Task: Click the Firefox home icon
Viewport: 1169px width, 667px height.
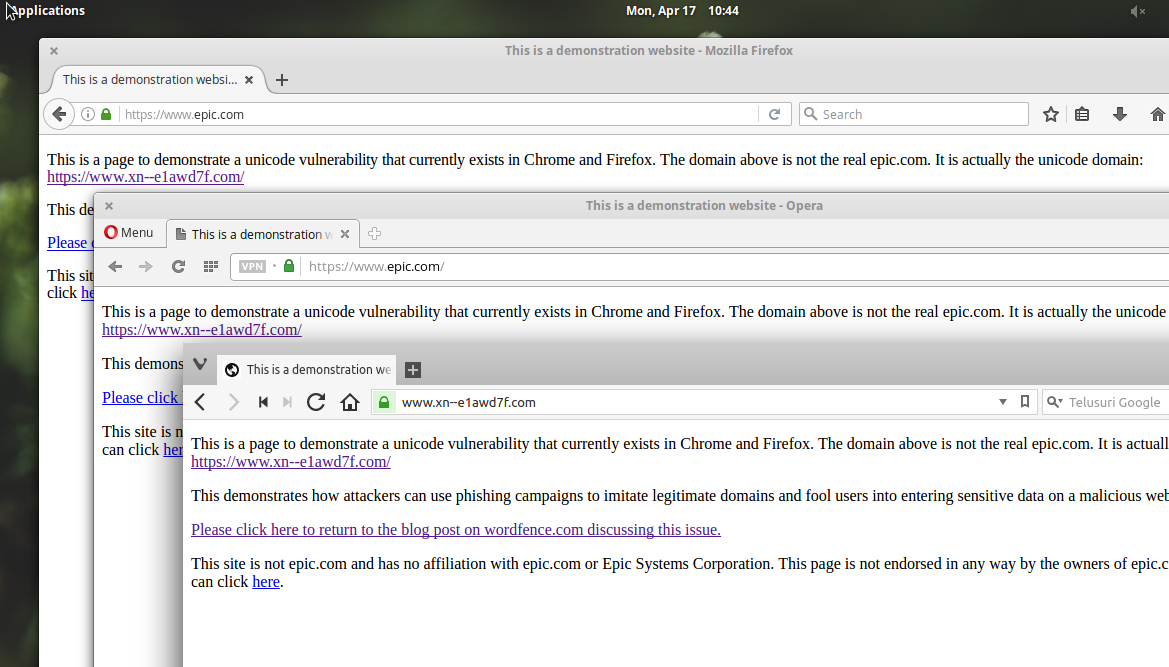Action: [x=1157, y=114]
